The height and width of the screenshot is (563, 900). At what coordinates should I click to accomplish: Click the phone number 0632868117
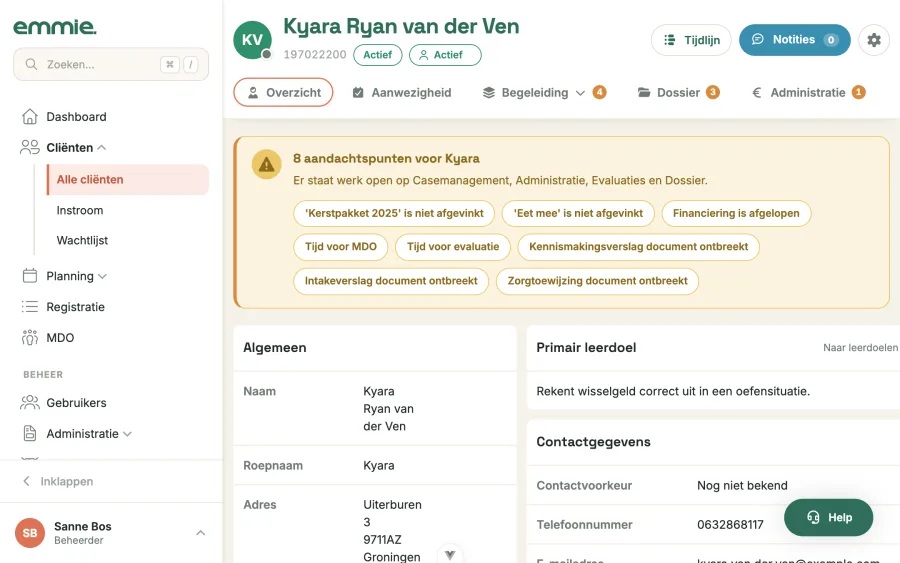730,525
